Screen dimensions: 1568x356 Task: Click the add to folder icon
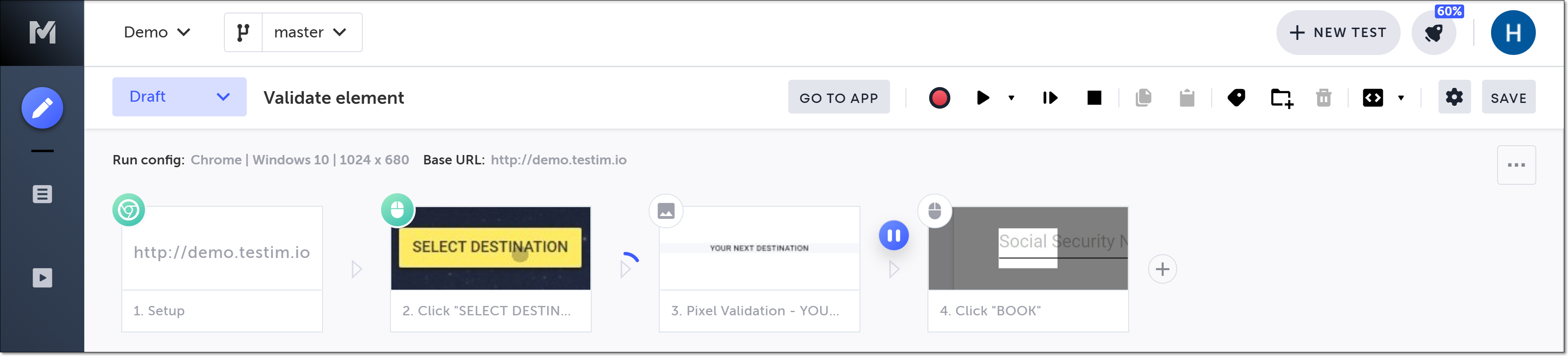point(1281,97)
